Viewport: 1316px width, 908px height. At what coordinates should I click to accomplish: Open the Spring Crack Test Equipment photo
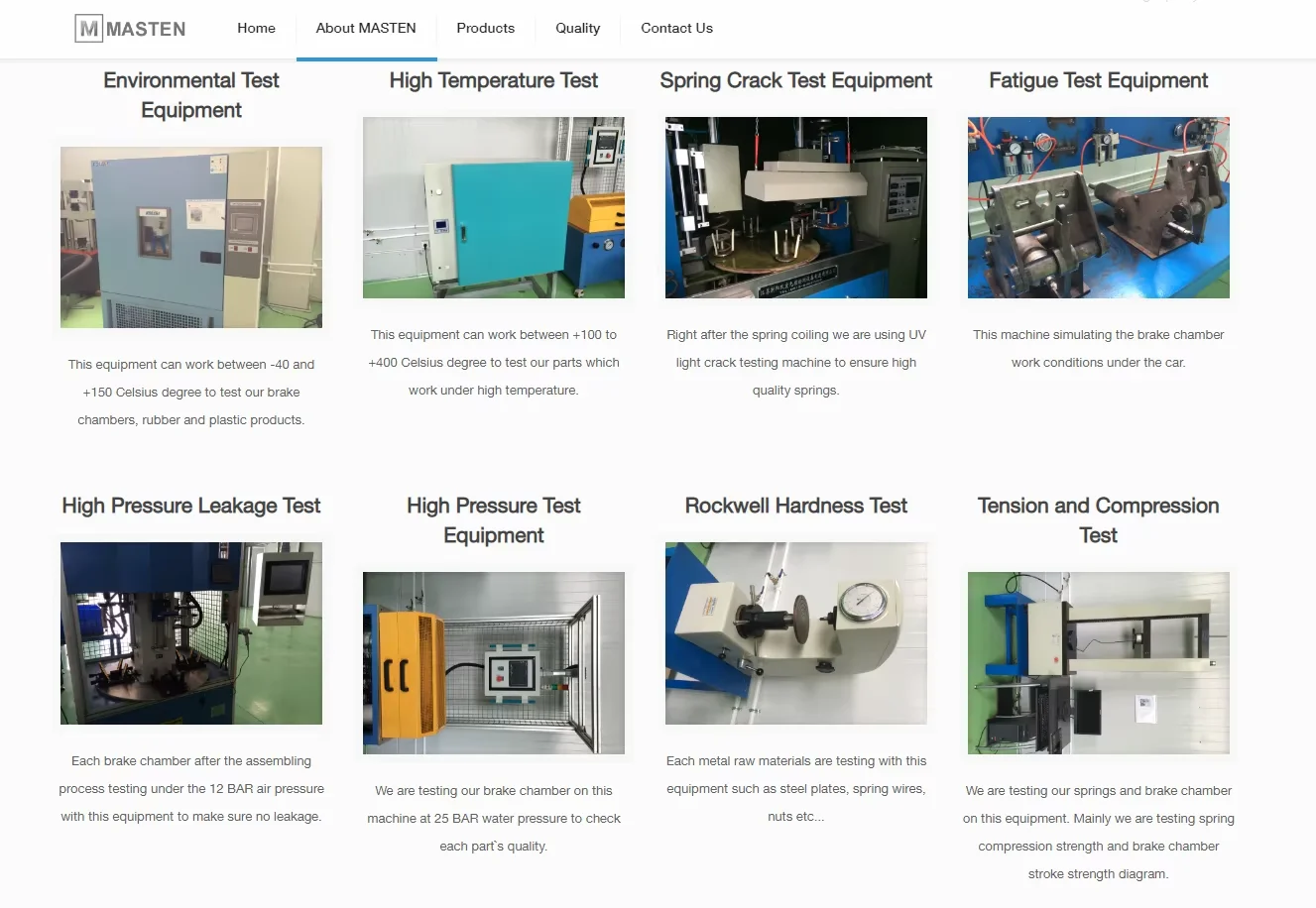[796, 208]
